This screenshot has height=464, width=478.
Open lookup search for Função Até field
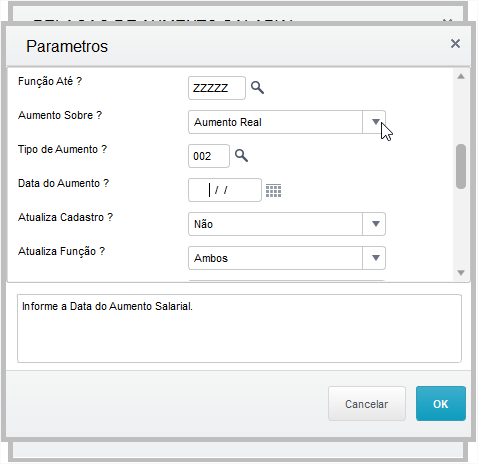[257, 88]
